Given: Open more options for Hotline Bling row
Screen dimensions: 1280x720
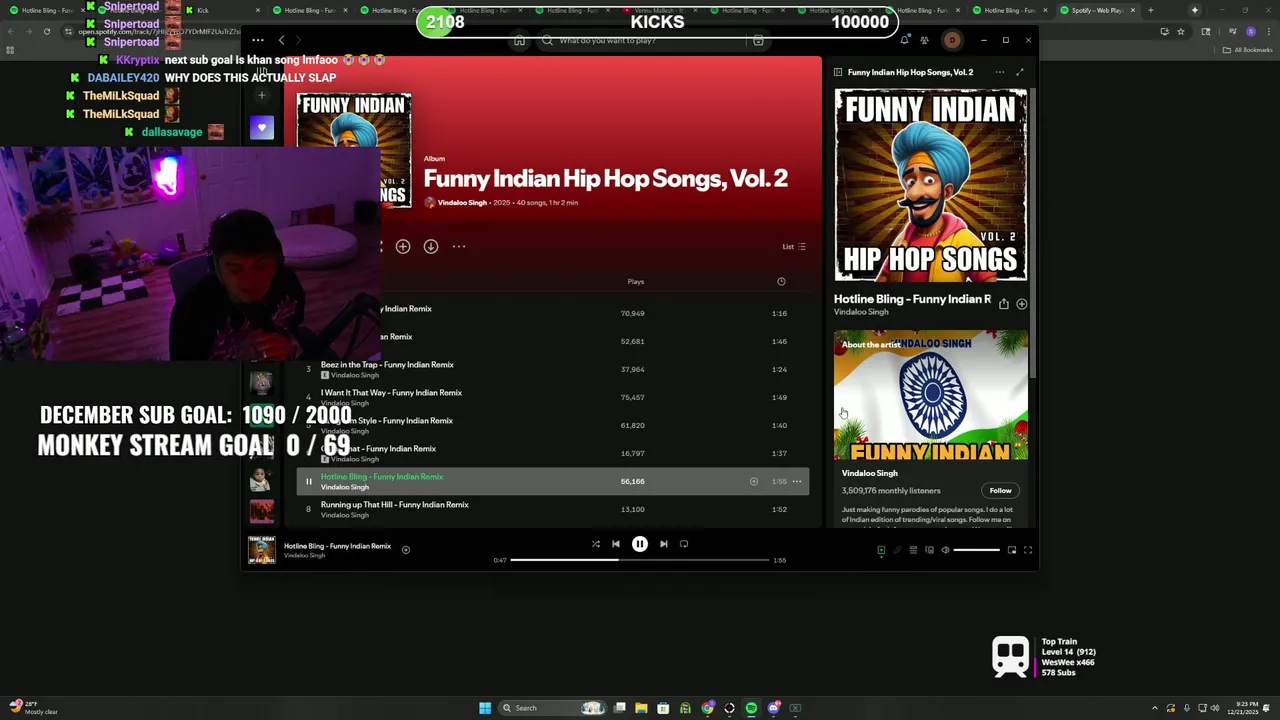Looking at the screenshot, I should click(797, 482).
